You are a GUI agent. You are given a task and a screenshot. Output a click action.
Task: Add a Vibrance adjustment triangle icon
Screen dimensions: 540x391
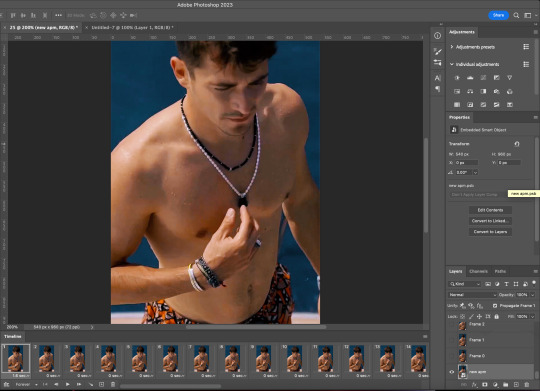[x=509, y=78]
